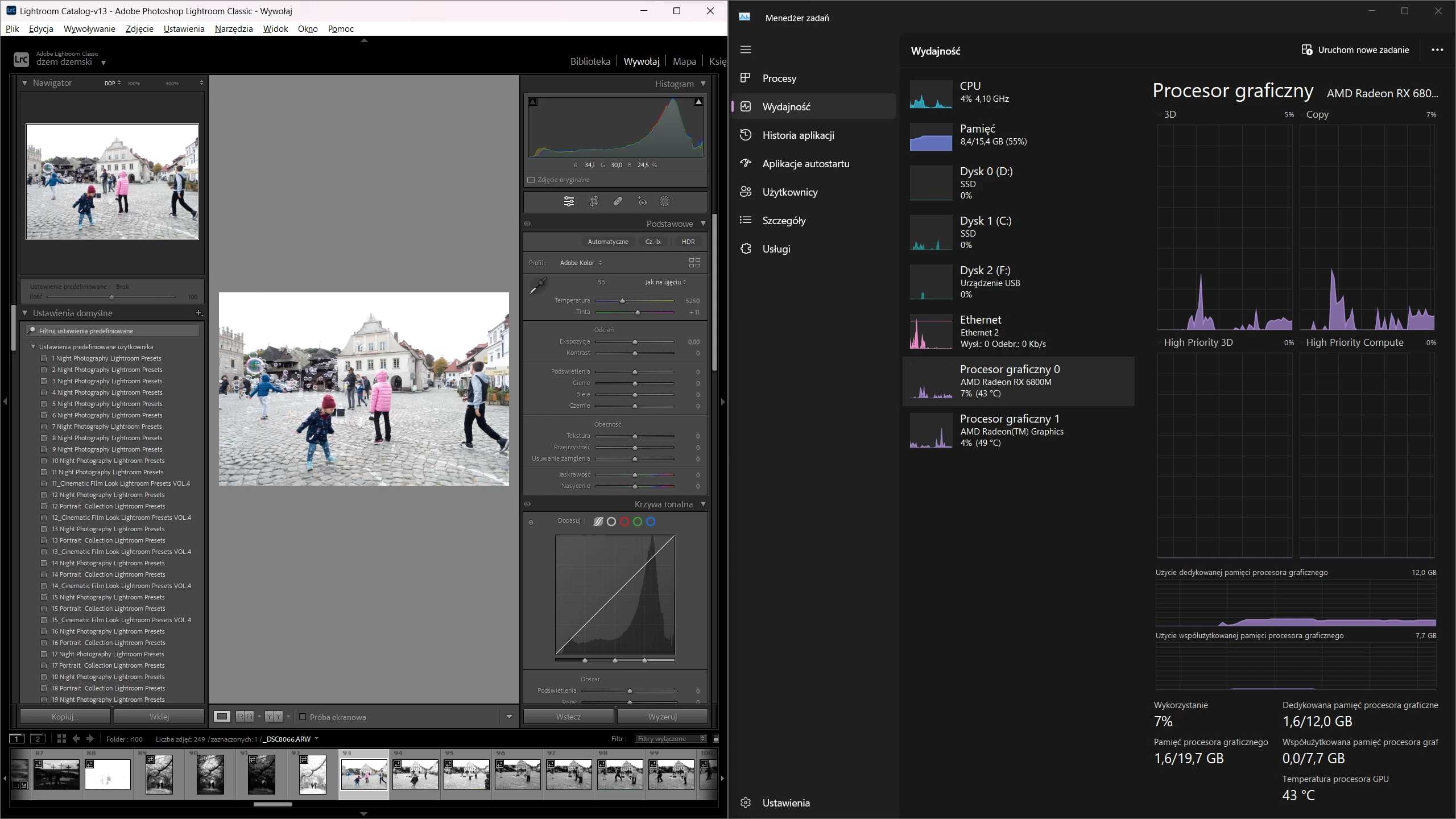1456x819 pixels.
Task: Switch to the Biblioteka module
Action: pyautogui.click(x=590, y=61)
